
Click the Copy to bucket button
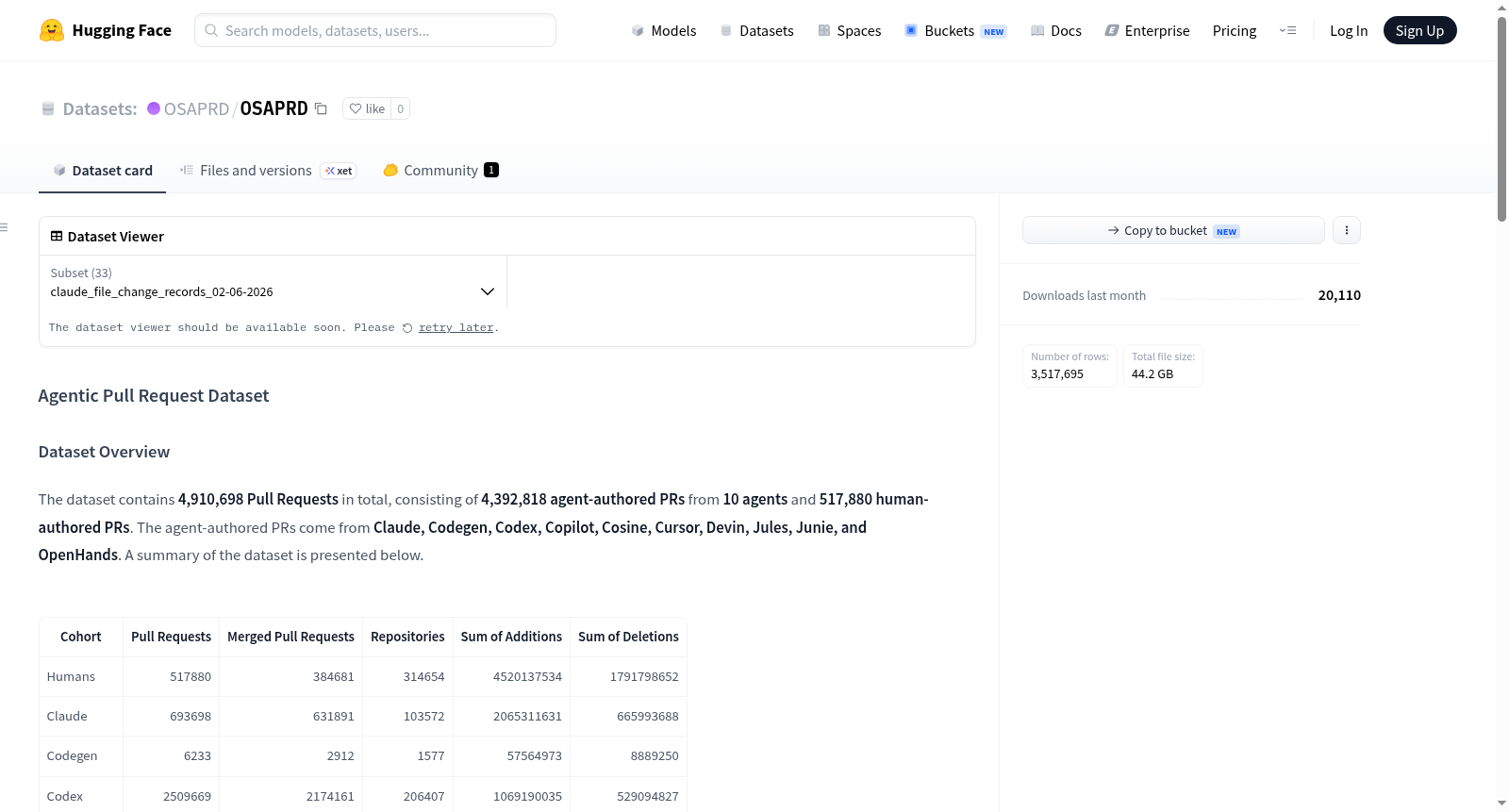[1173, 230]
